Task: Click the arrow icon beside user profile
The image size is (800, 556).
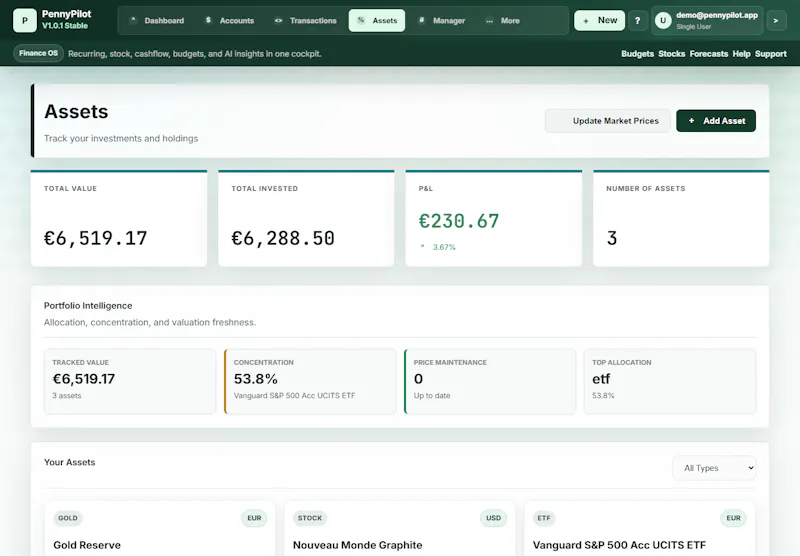Action: (776, 20)
